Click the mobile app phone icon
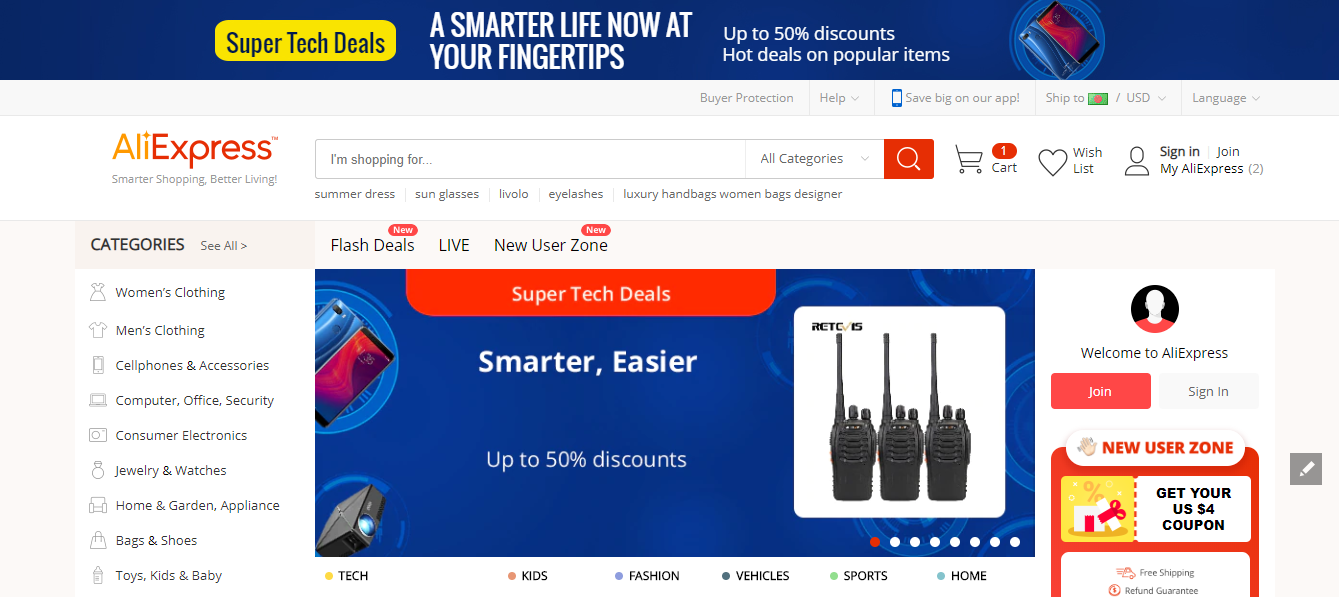 897,98
